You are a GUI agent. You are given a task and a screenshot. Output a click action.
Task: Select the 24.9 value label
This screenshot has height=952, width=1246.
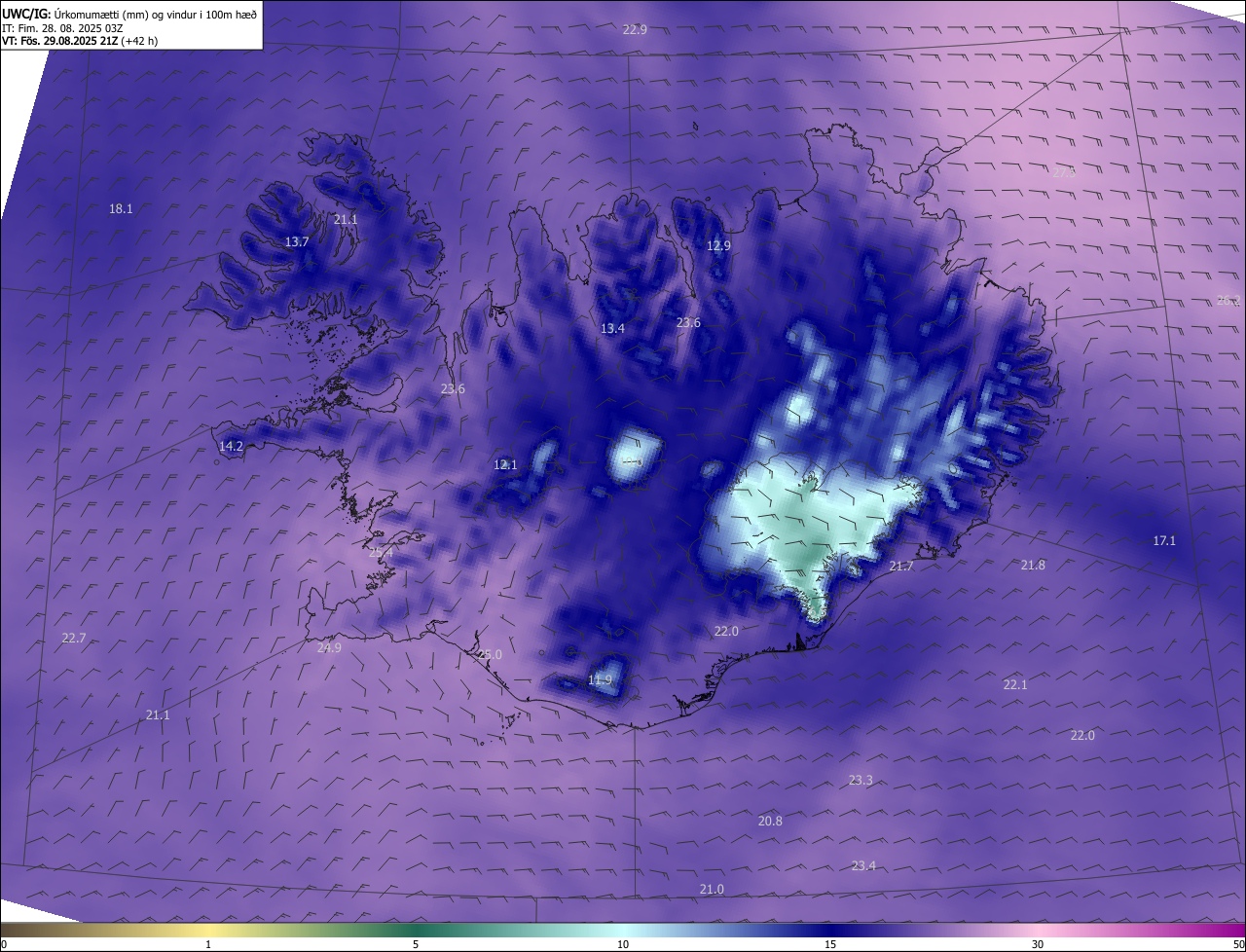tap(329, 647)
